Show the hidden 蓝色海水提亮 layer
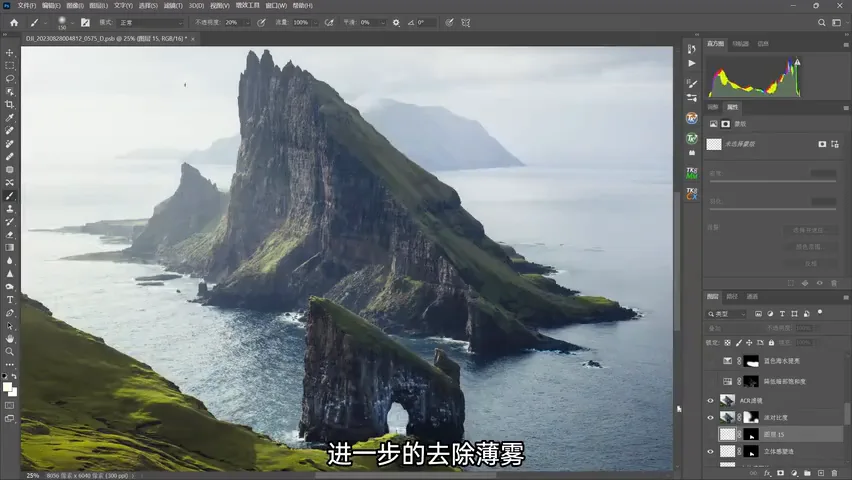The image size is (852, 480). (x=710, y=361)
